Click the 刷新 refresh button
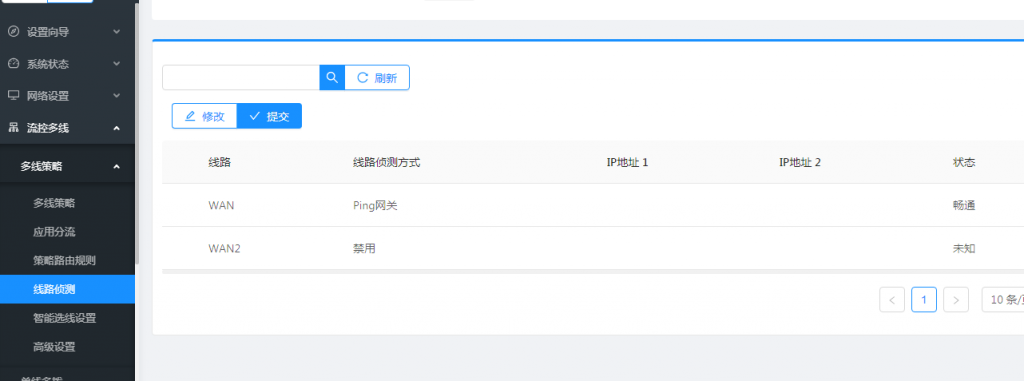This screenshot has width=1024, height=381. point(377,78)
